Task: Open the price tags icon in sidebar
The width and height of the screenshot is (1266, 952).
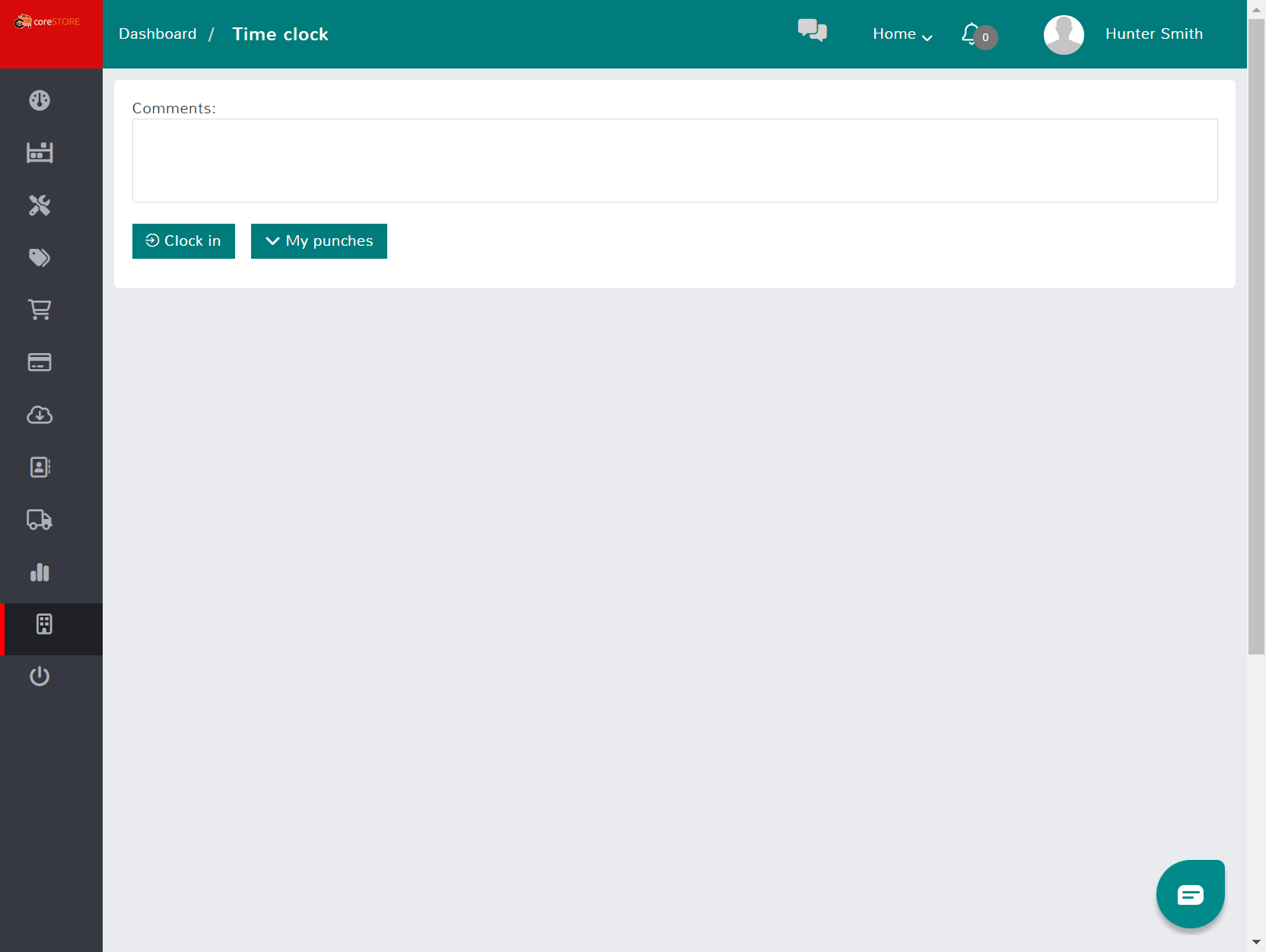Action: coord(40,257)
